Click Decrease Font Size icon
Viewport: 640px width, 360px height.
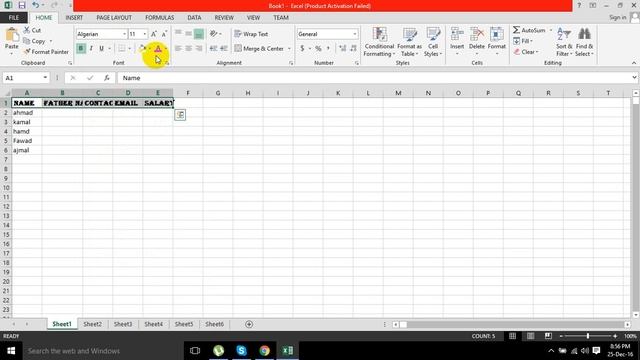pos(164,34)
